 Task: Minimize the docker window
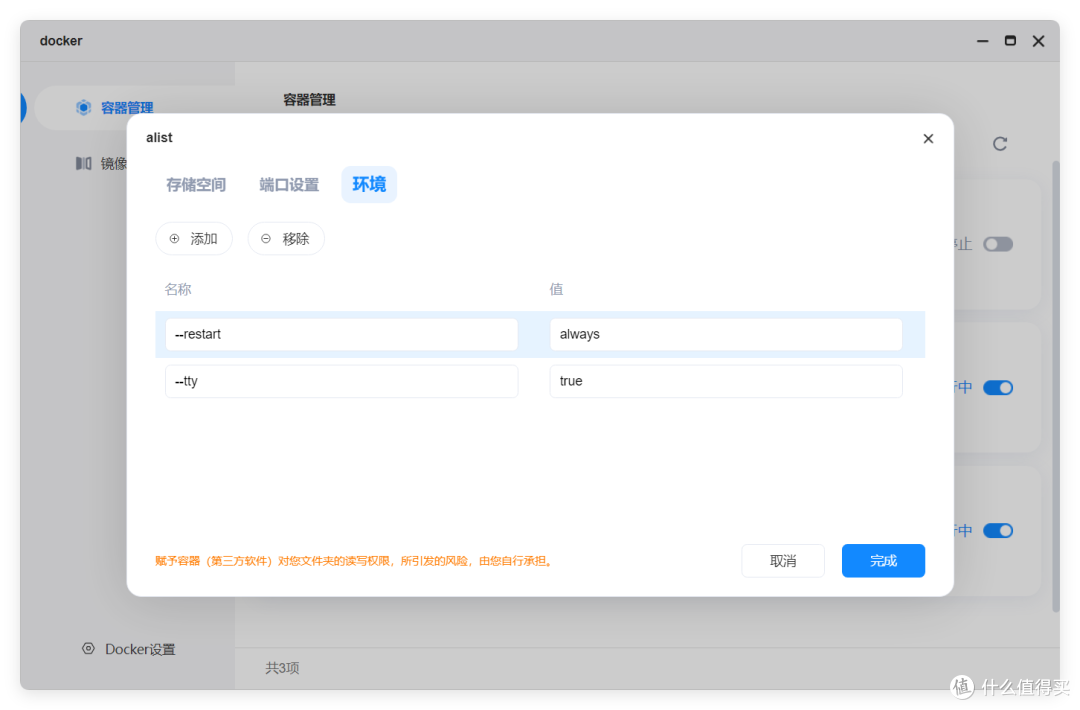[x=982, y=41]
